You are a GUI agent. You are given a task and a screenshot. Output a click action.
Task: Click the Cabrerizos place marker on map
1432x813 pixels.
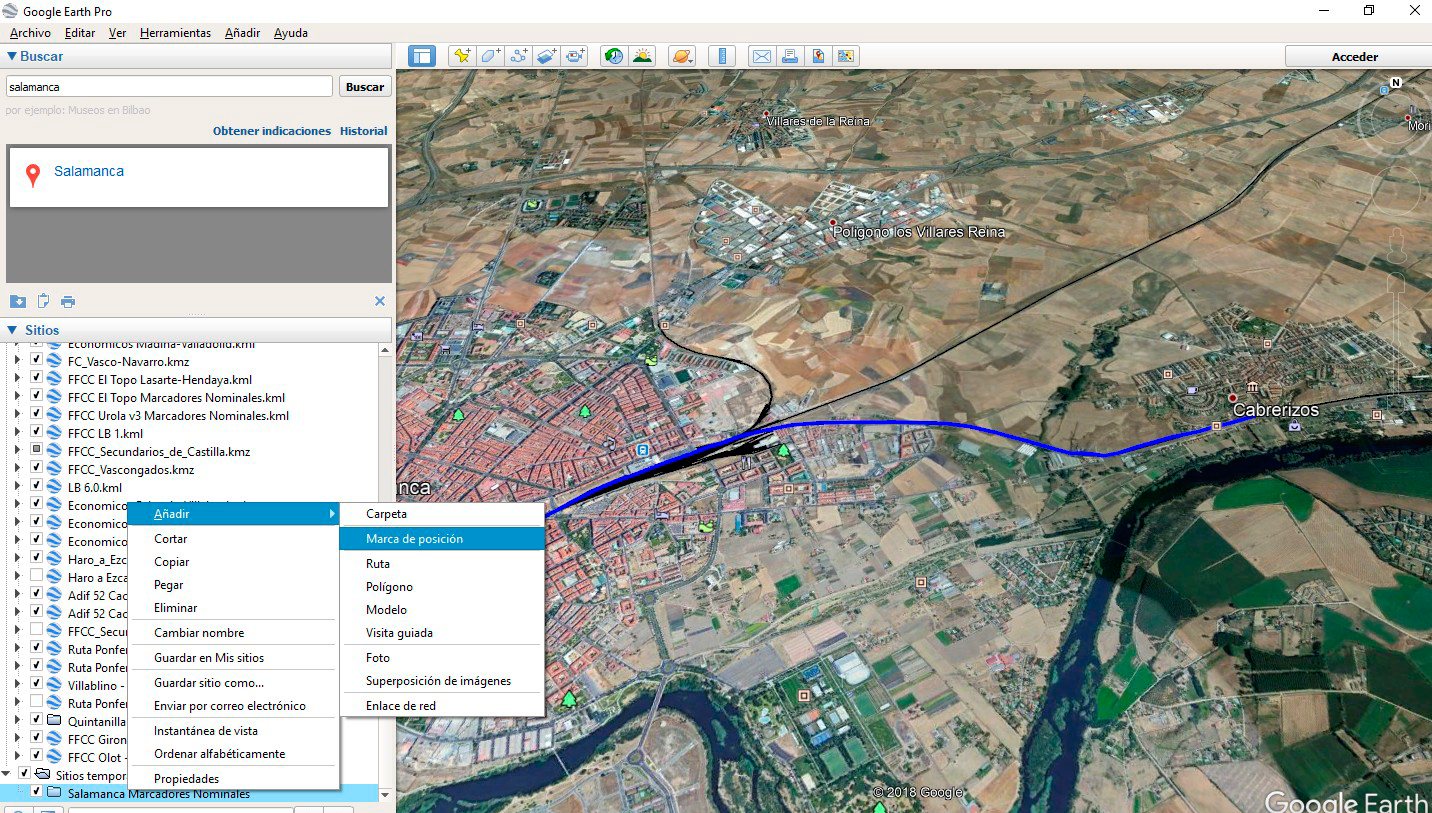point(1233,398)
